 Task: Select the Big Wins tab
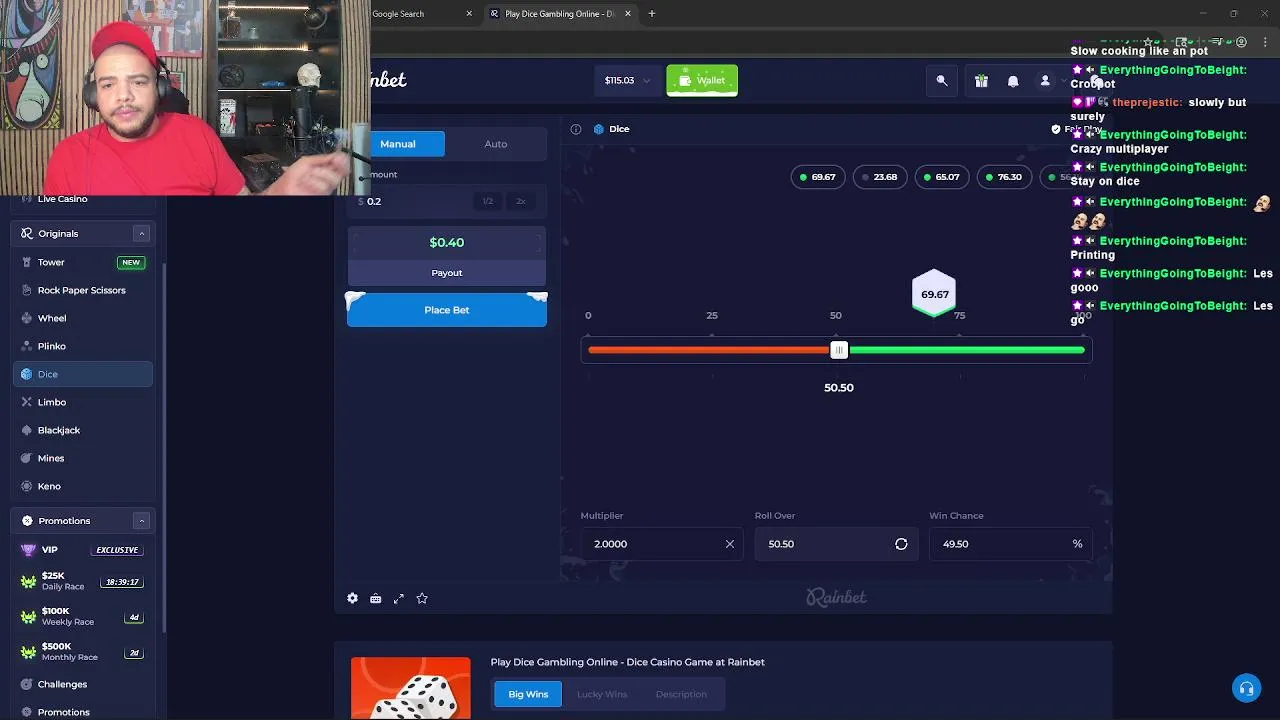point(528,694)
